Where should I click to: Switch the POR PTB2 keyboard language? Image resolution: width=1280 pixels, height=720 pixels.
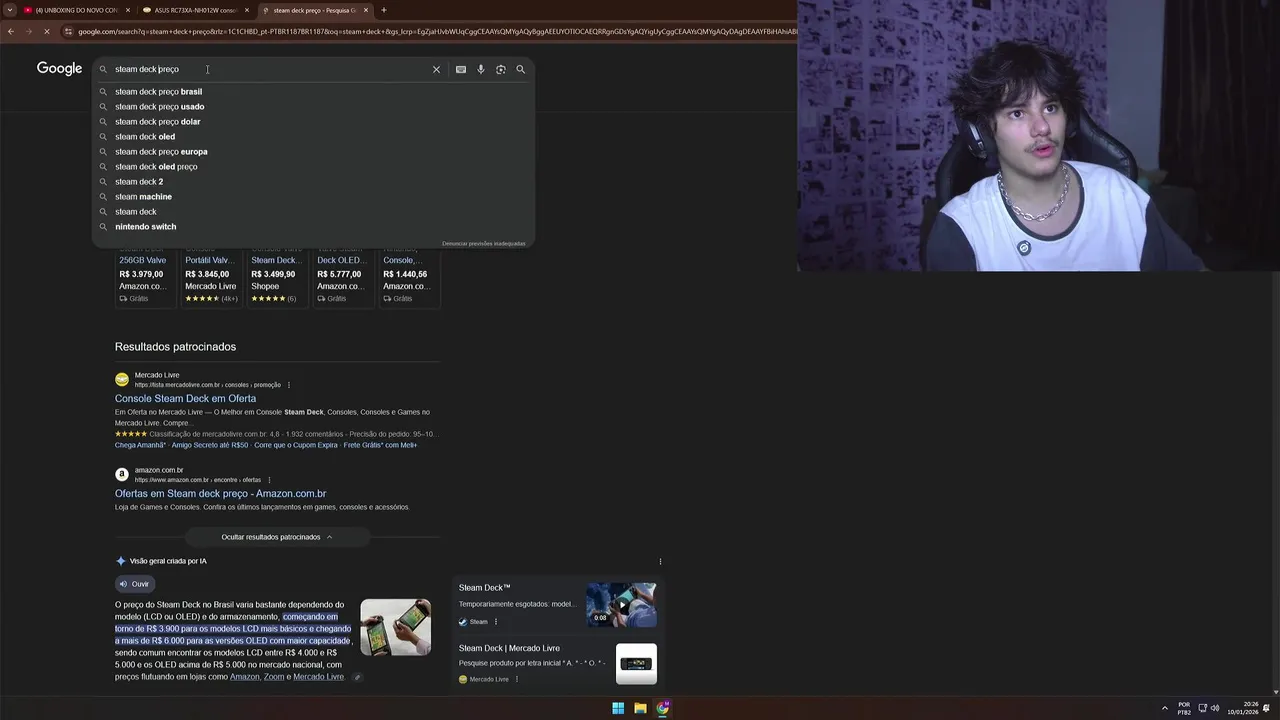1184,708
